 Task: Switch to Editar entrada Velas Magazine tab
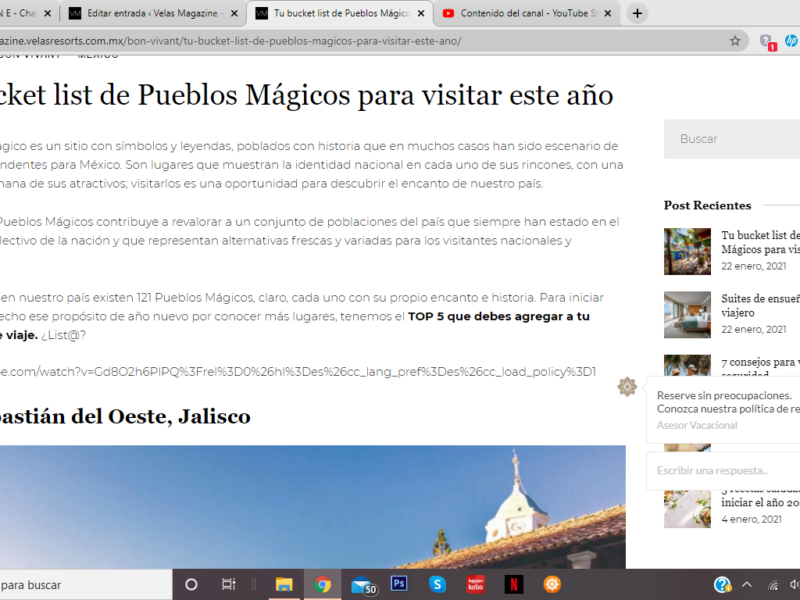click(153, 13)
